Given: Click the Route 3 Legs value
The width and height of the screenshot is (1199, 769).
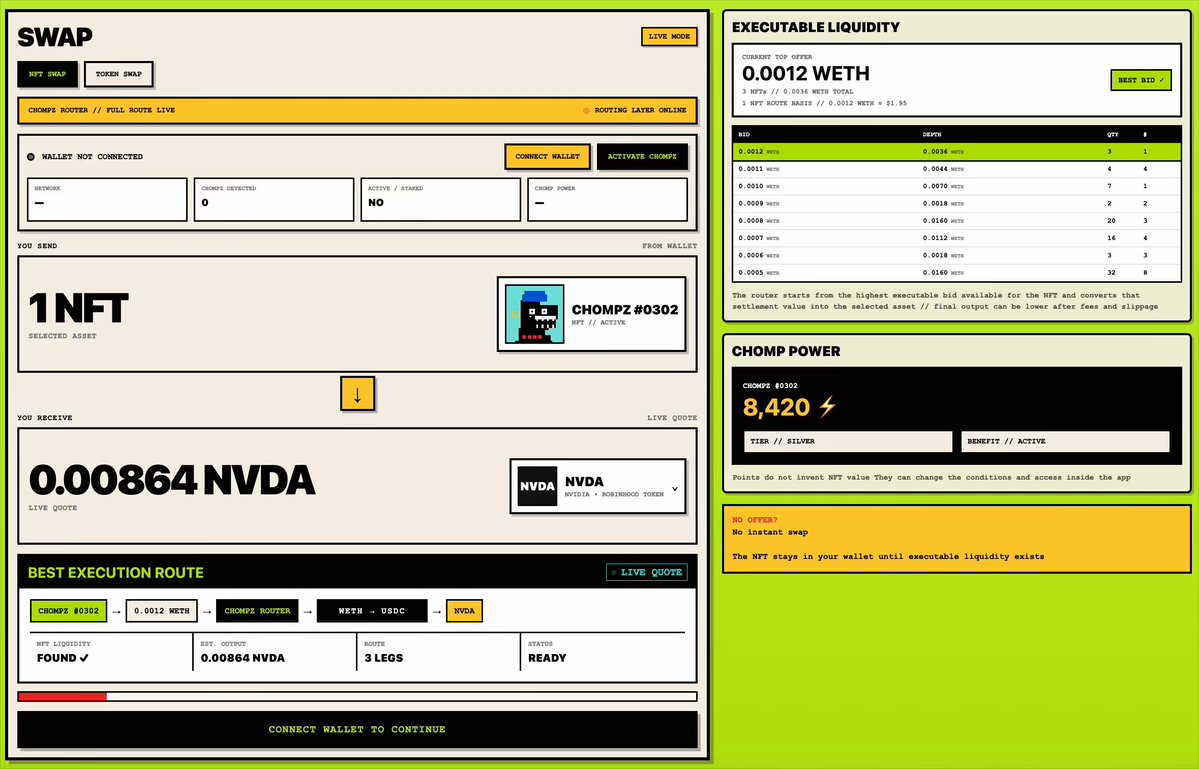Looking at the screenshot, I should coord(383,657).
